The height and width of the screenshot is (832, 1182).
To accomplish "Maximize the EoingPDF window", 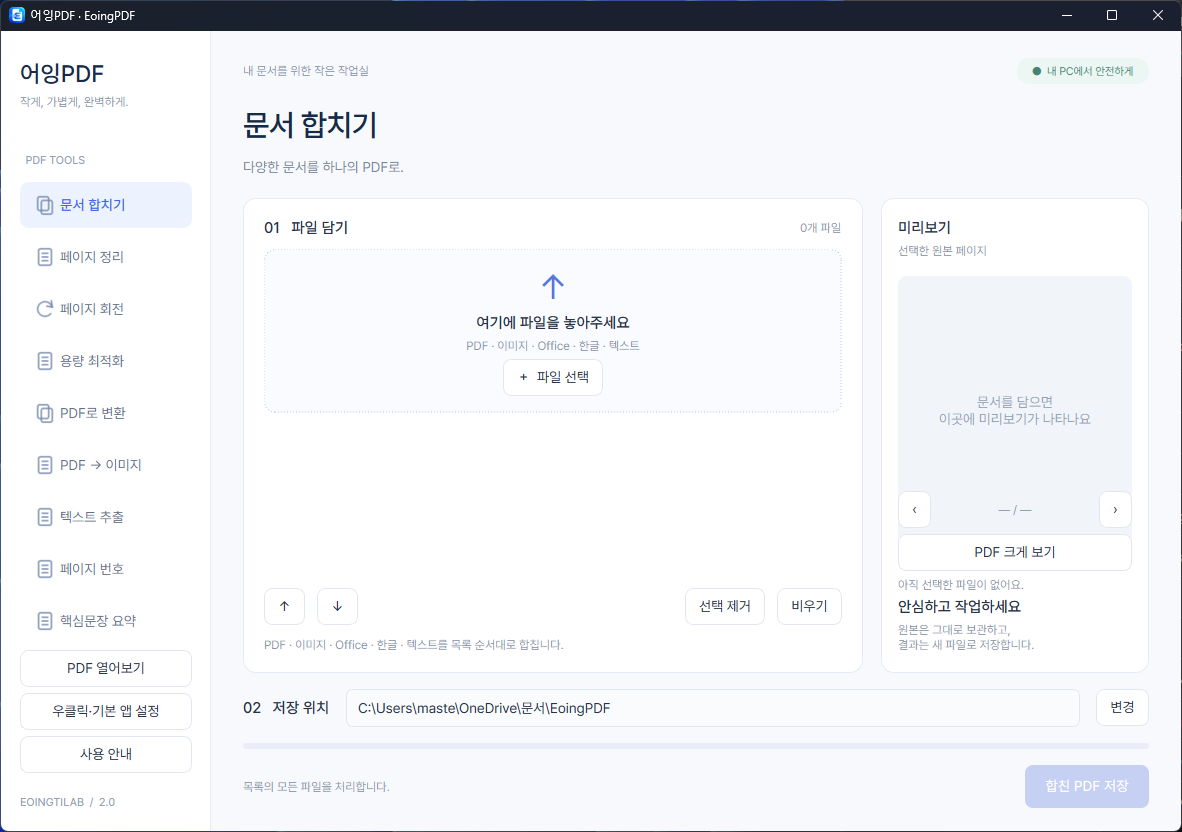I will 1112,15.
